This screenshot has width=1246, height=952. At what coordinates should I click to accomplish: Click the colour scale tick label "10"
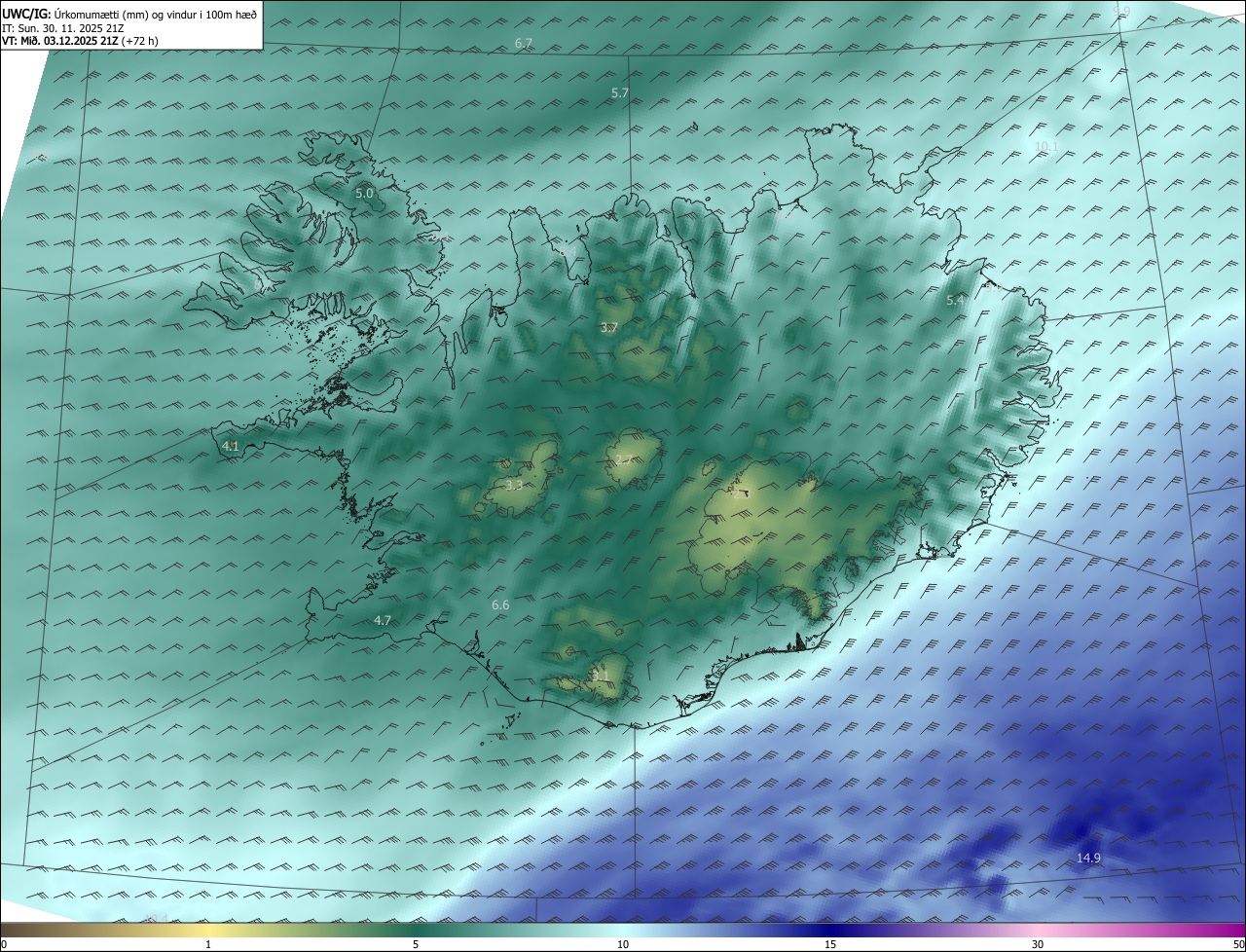point(623,945)
